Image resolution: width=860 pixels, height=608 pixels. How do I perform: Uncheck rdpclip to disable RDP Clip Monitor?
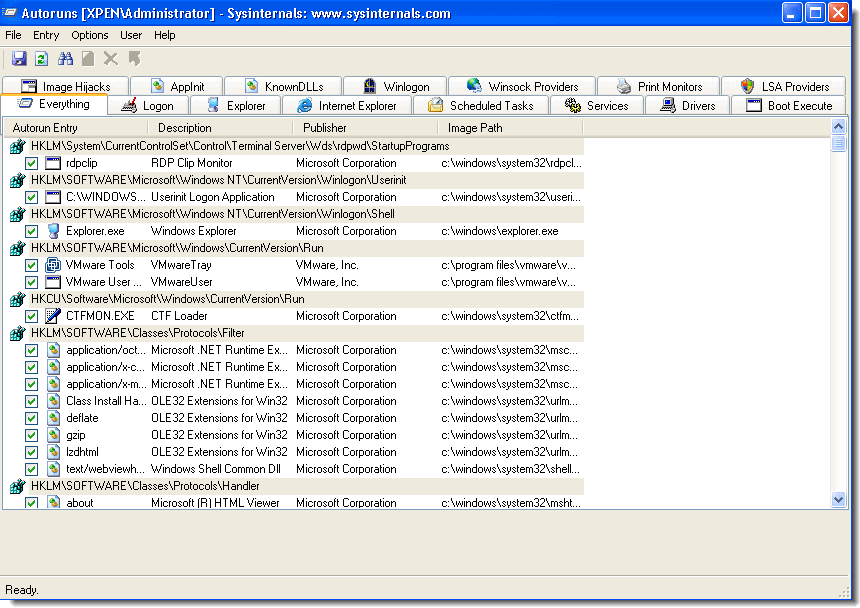click(32, 163)
